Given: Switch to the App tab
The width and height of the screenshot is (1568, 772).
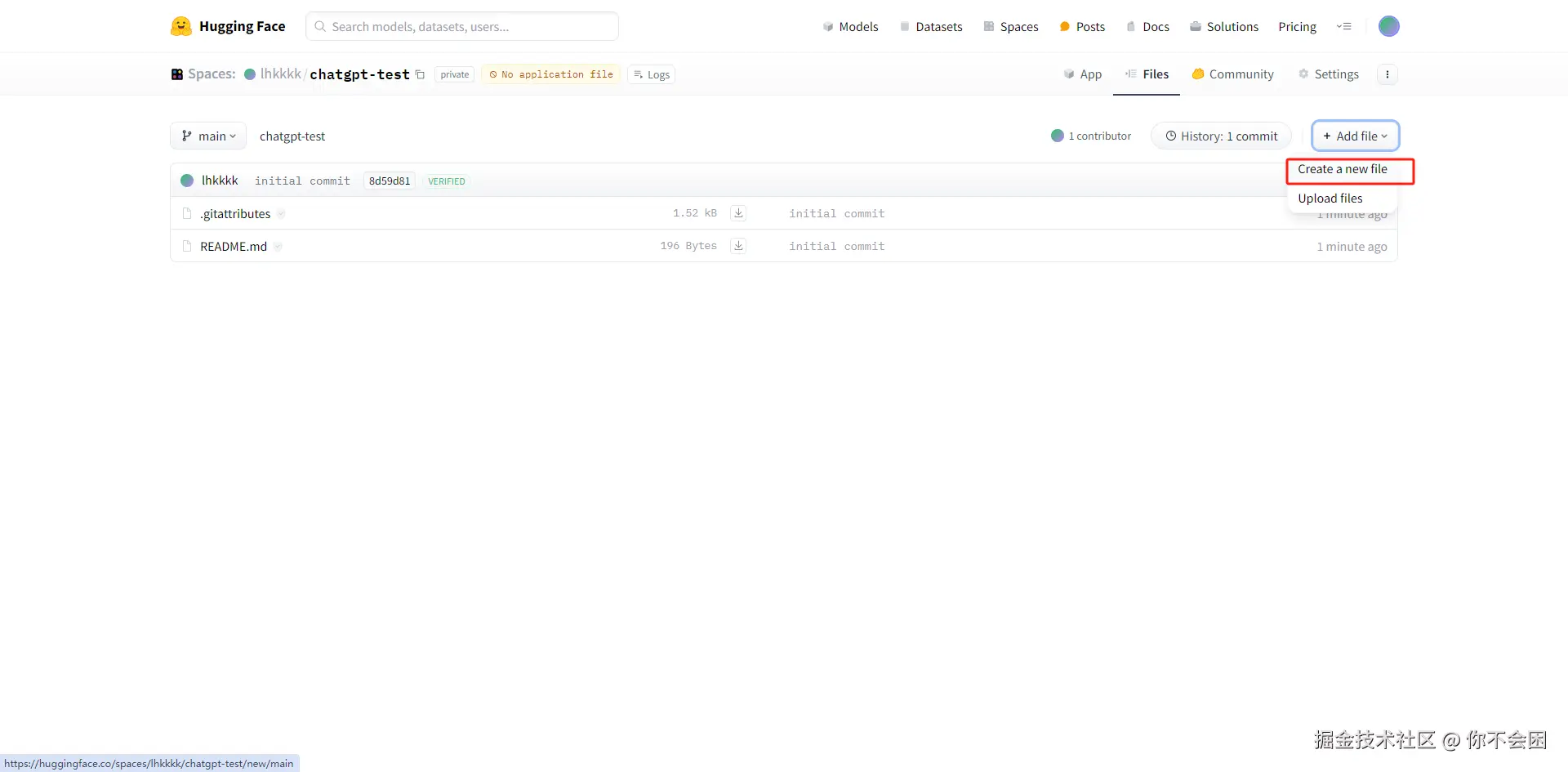Looking at the screenshot, I should point(1082,74).
